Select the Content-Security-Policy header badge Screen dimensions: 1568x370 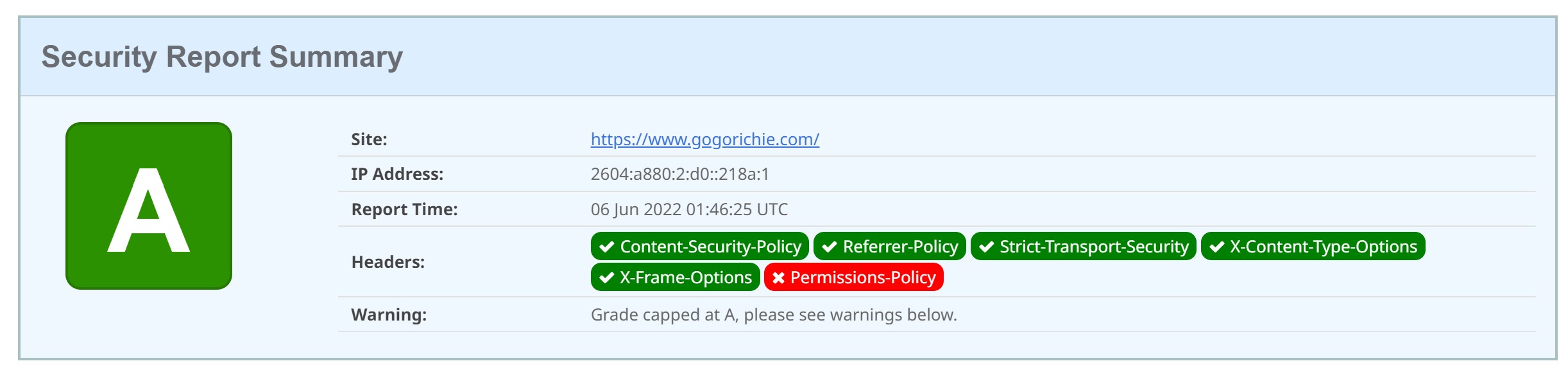tap(699, 246)
